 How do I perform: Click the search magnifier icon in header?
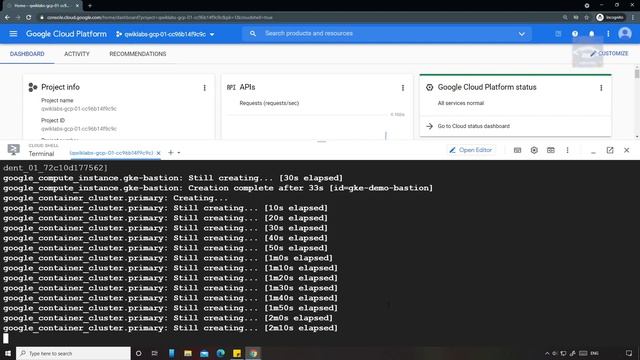[253, 33]
